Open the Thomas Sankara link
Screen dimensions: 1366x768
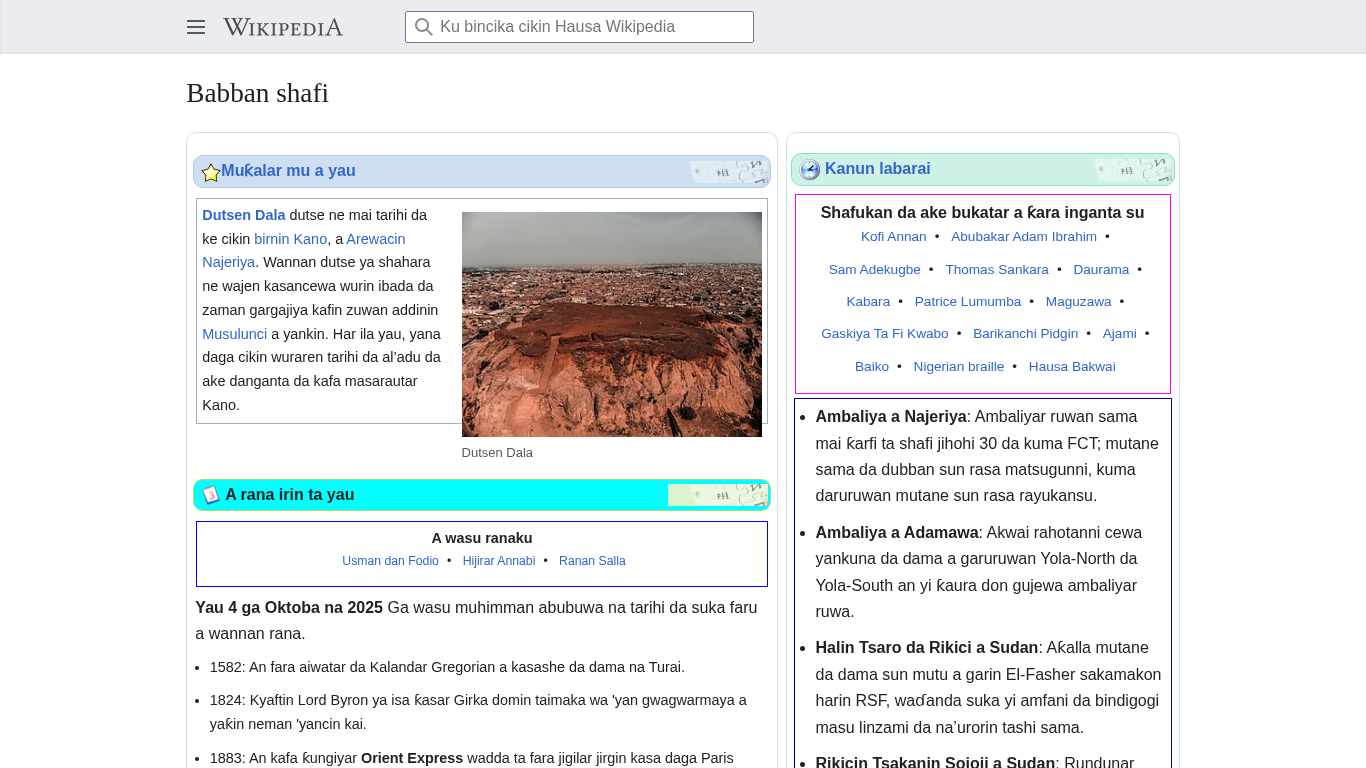click(996, 270)
